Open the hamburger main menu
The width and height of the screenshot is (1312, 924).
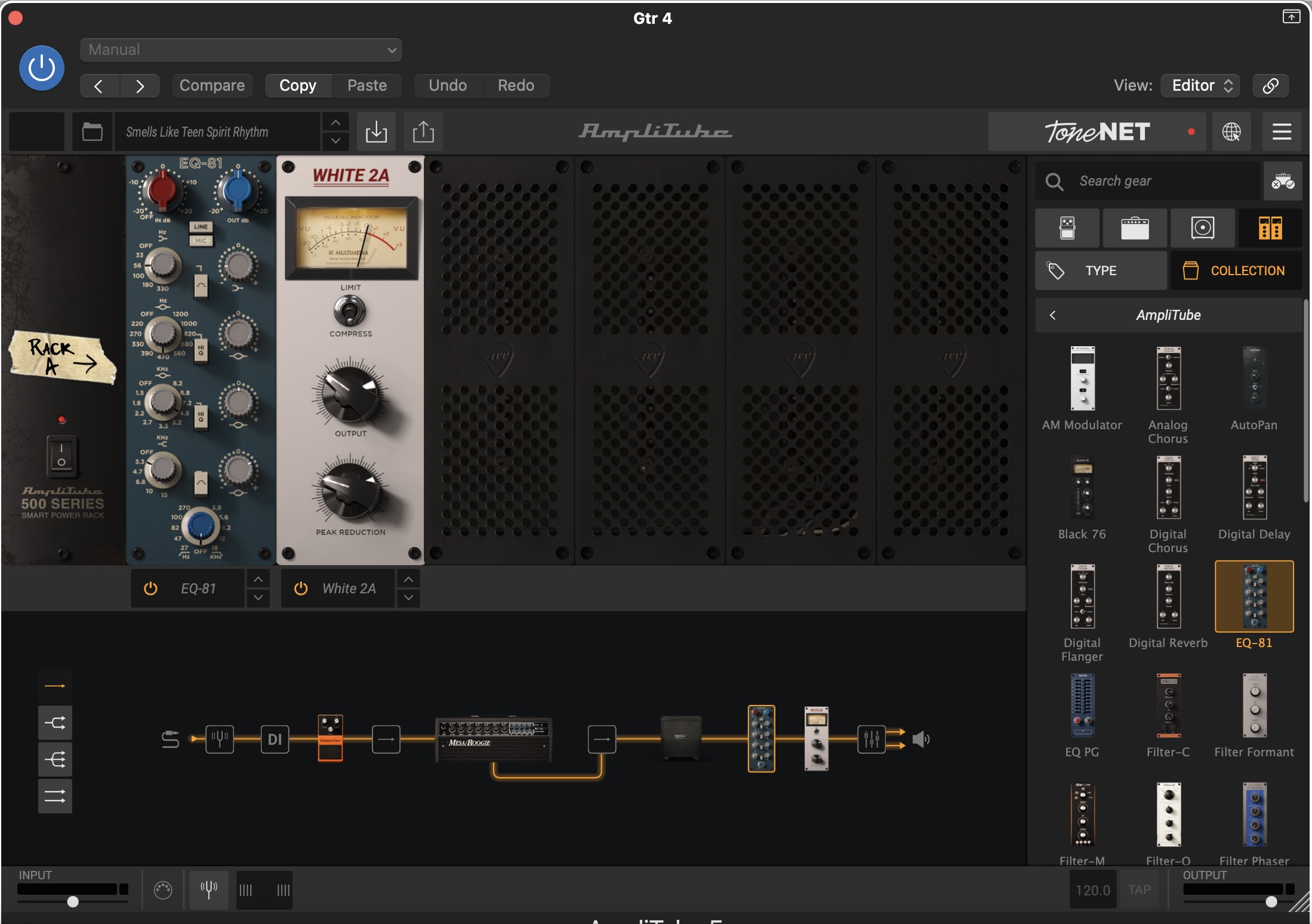tap(1282, 131)
